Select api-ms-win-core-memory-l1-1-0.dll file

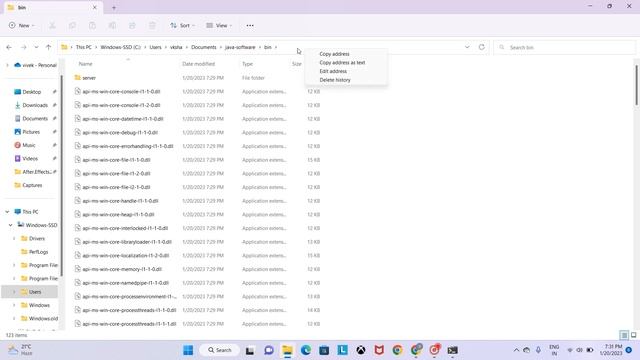point(198,269)
